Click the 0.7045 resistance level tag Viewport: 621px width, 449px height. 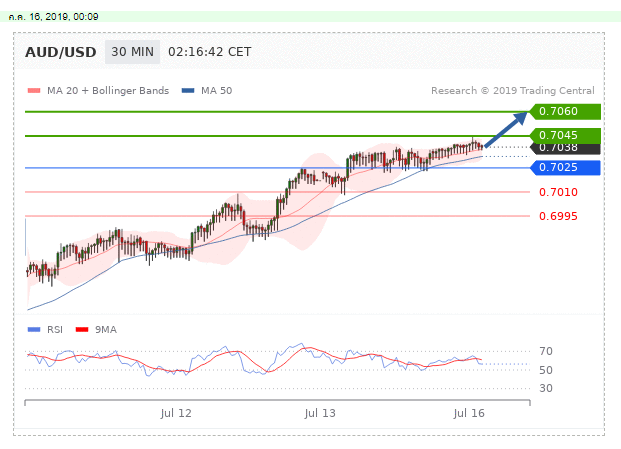click(x=565, y=135)
